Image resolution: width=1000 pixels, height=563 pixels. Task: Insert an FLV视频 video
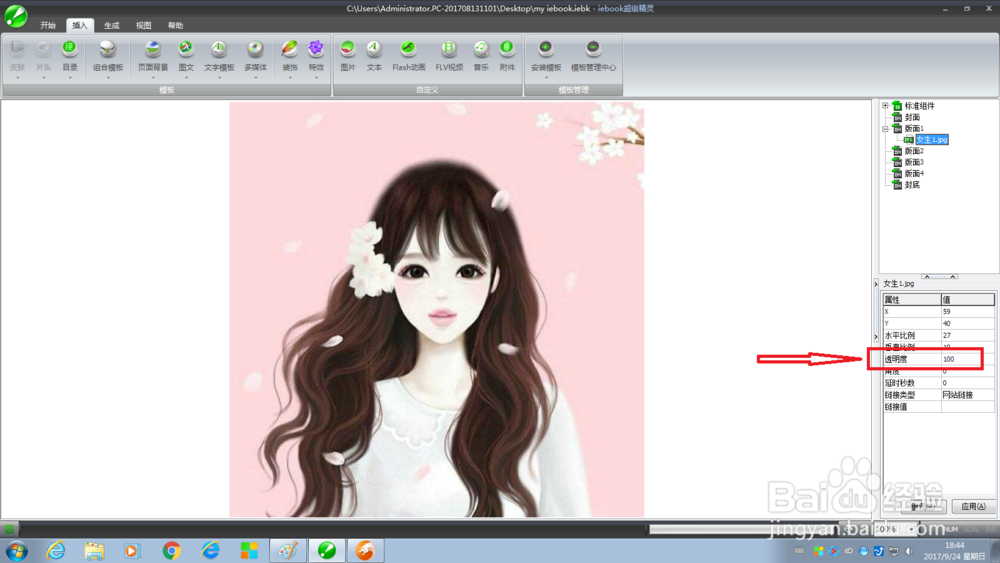449,56
